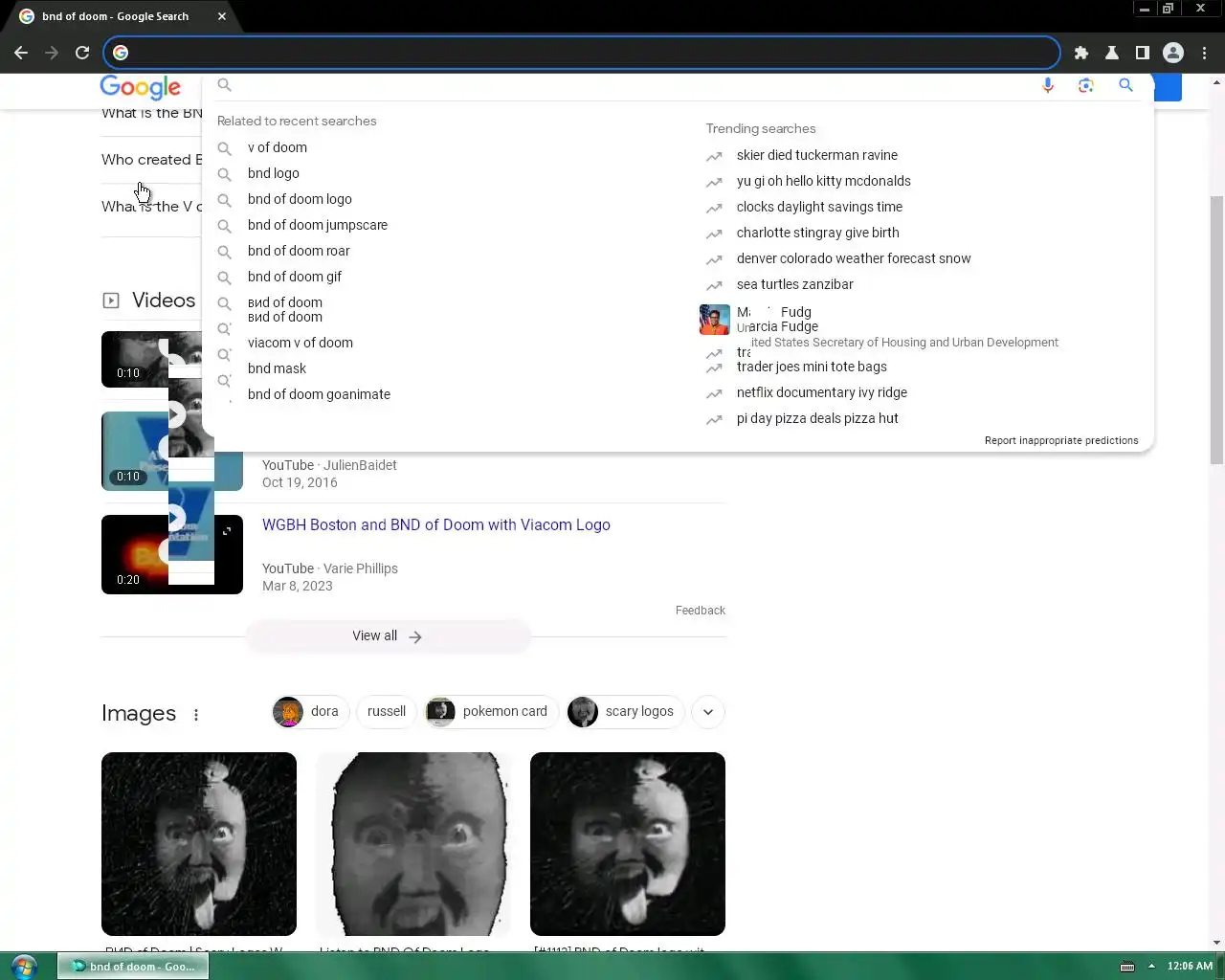Select trending search 'sea turtles zanzibar'
The width and height of the screenshot is (1225, 980).
pyautogui.click(x=795, y=284)
